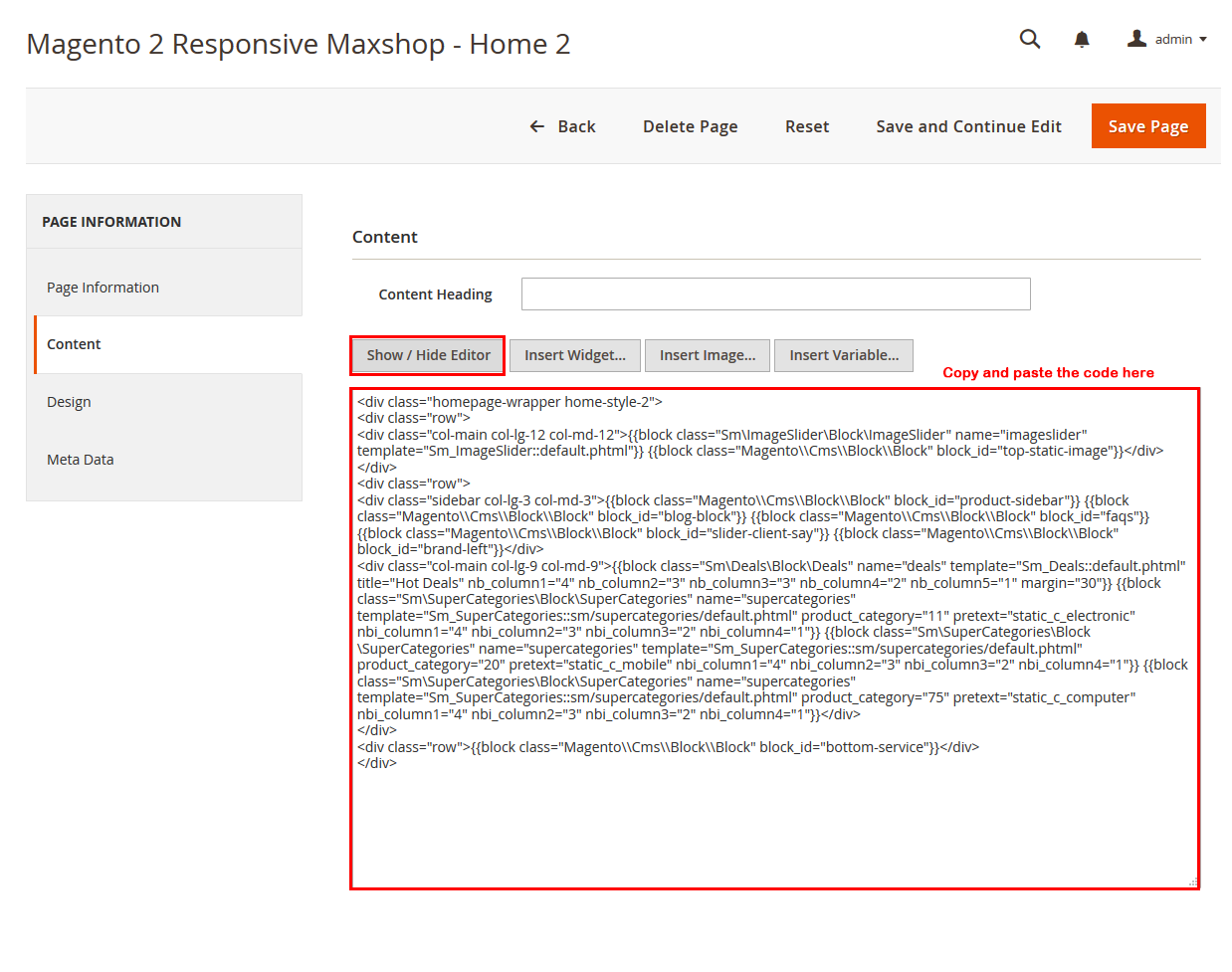The image size is (1232, 972).
Task: Click the textarea resize handle corner
Action: coord(1193,882)
